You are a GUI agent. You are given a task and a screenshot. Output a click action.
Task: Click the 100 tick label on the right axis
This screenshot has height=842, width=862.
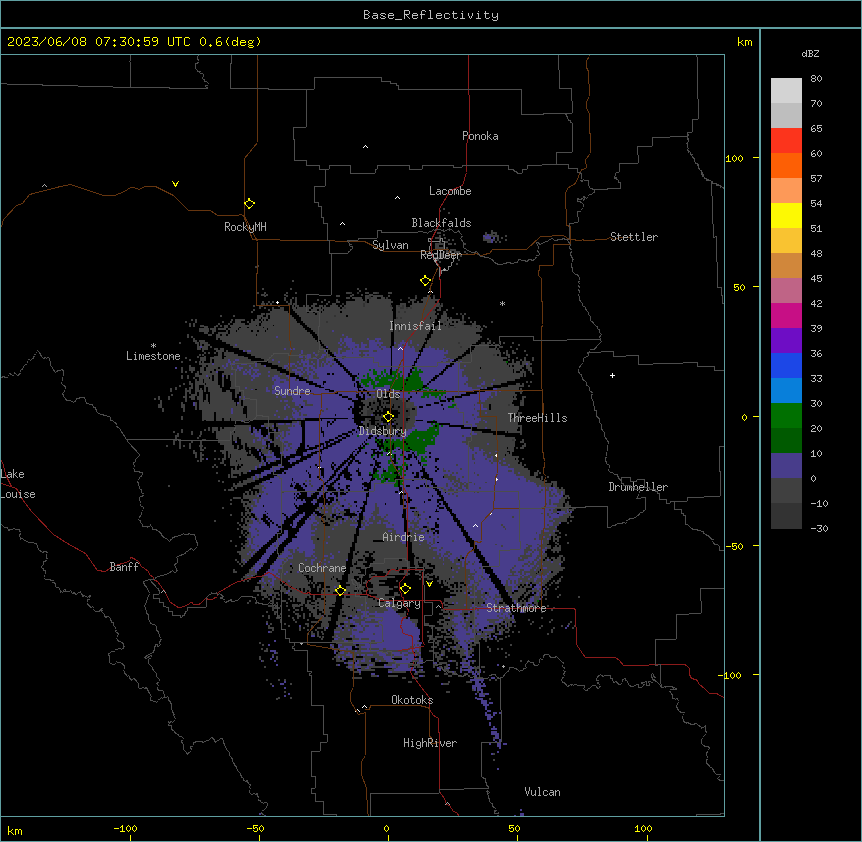[734, 158]
